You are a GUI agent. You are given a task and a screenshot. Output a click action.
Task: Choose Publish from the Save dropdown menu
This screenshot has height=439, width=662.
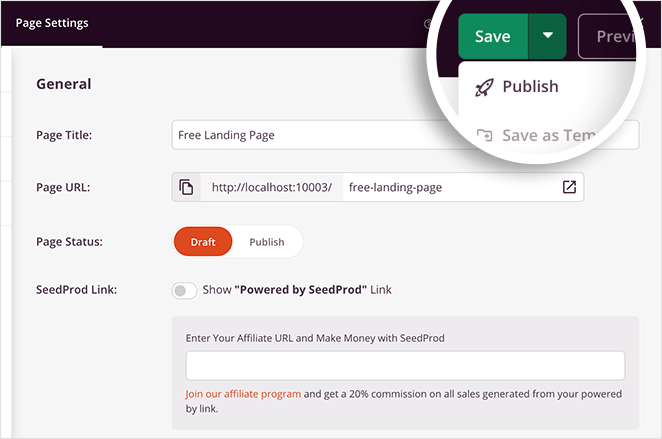click(530, 87)
